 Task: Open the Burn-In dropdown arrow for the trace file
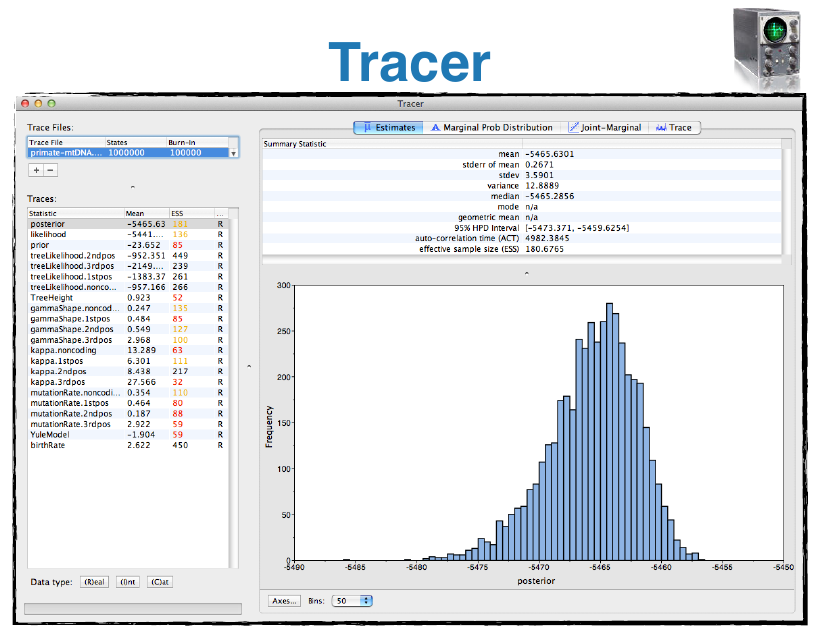click(234, 153)
